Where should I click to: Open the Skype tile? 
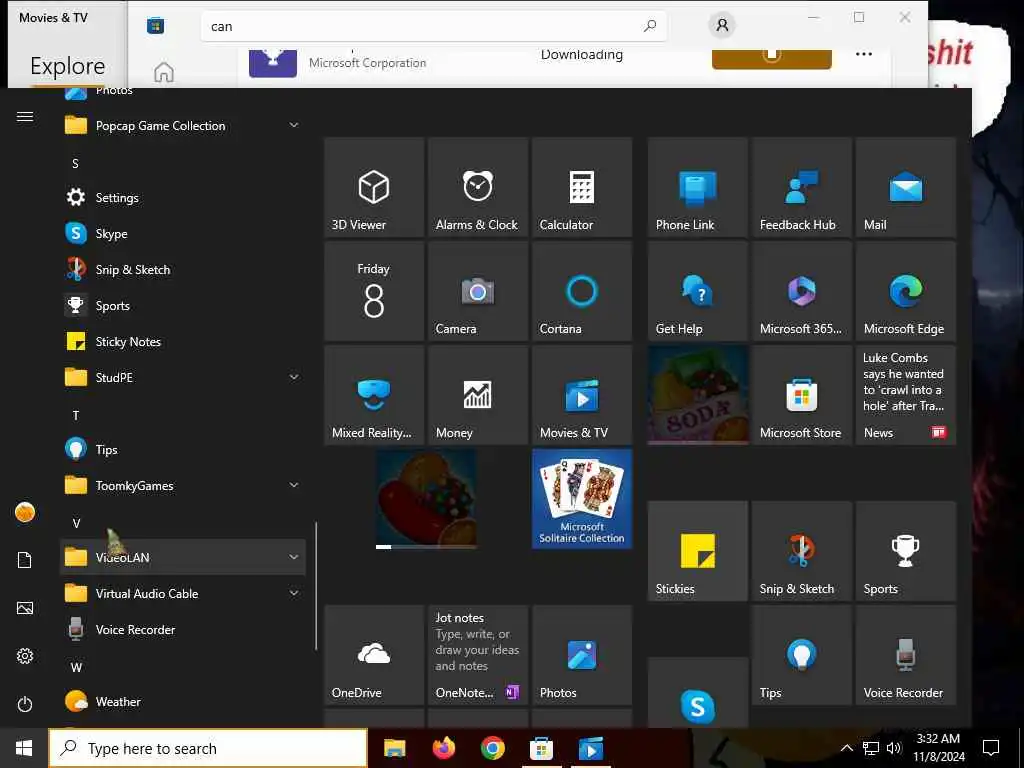click(x=697, y=692)
